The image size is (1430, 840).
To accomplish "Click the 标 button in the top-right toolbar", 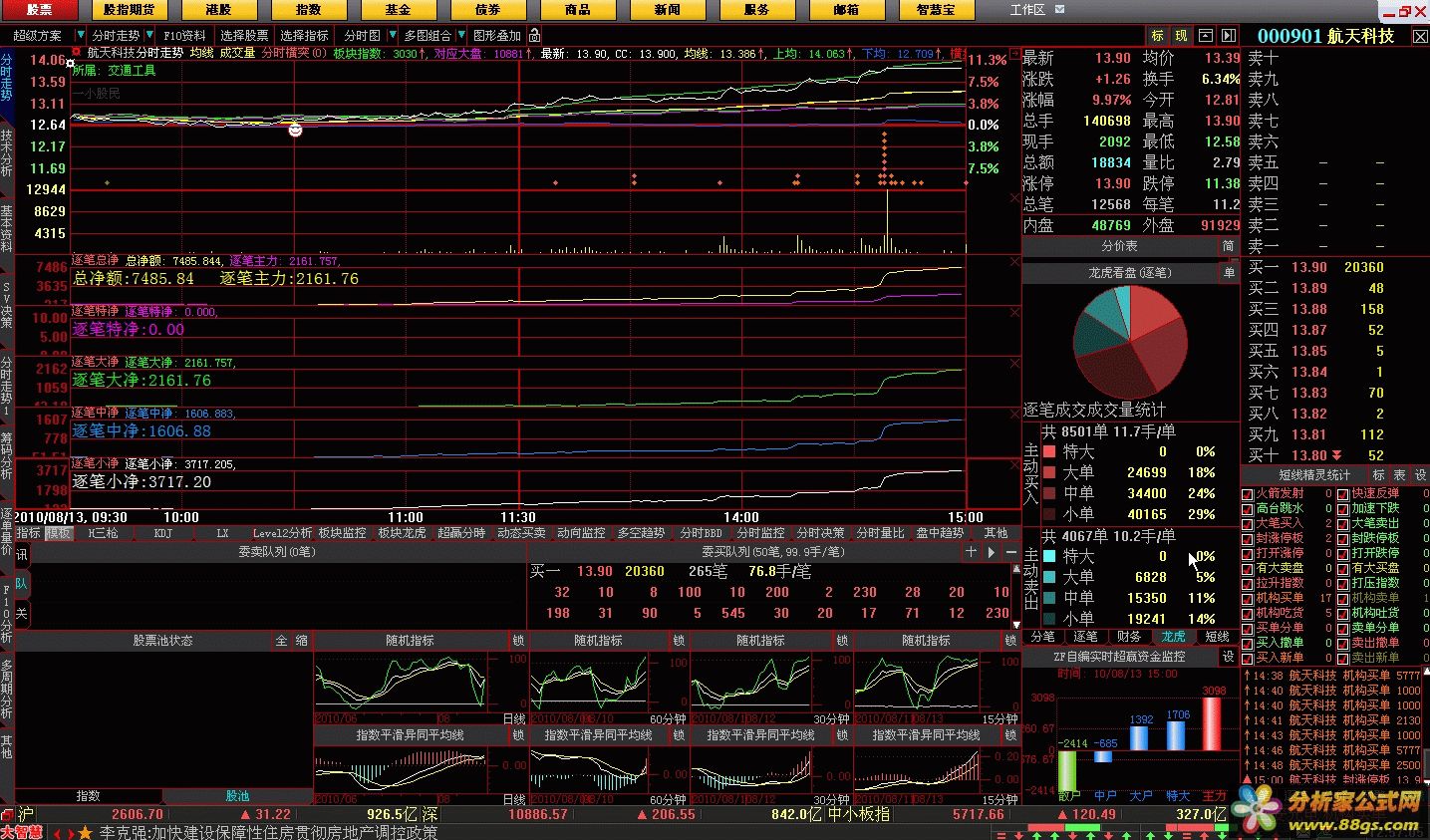I will coord(1157,35).
